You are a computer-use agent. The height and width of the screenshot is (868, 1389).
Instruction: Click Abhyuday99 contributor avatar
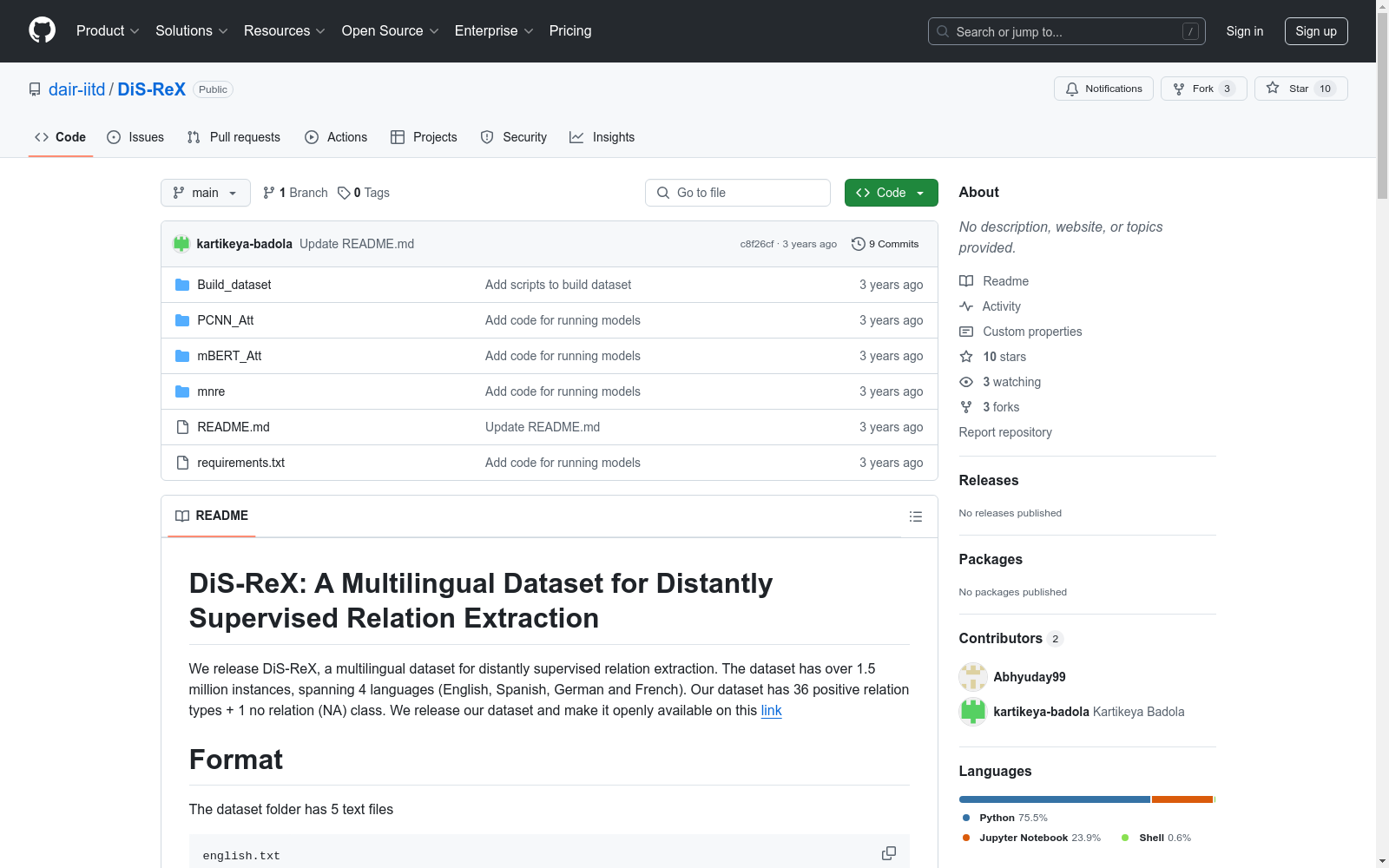(973, 677)
